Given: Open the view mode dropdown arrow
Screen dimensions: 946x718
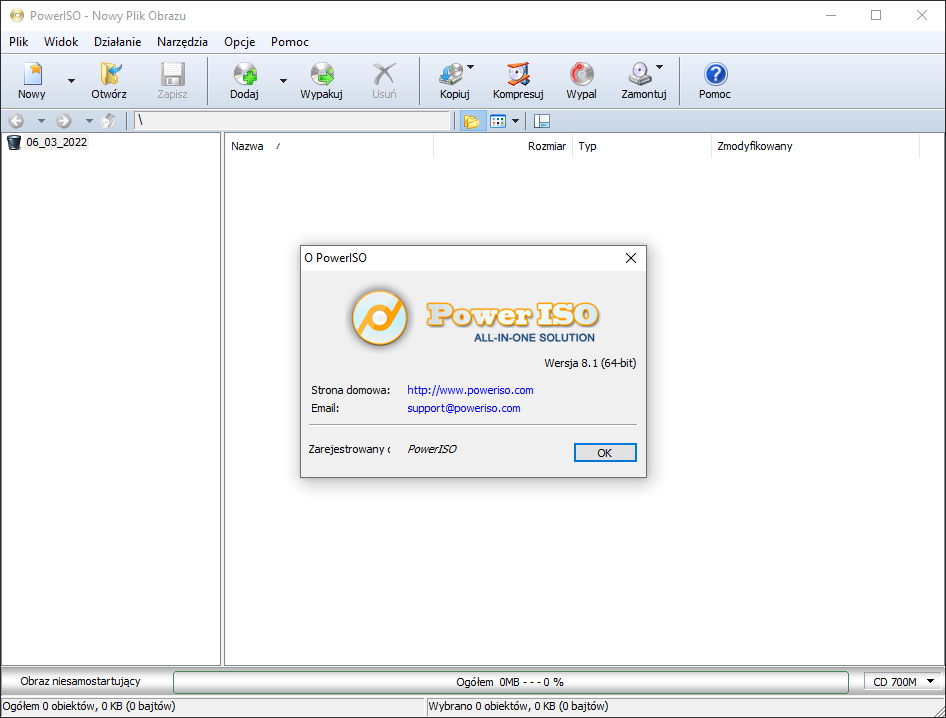Looking at the screenshot, I should (x=515, y=121).
